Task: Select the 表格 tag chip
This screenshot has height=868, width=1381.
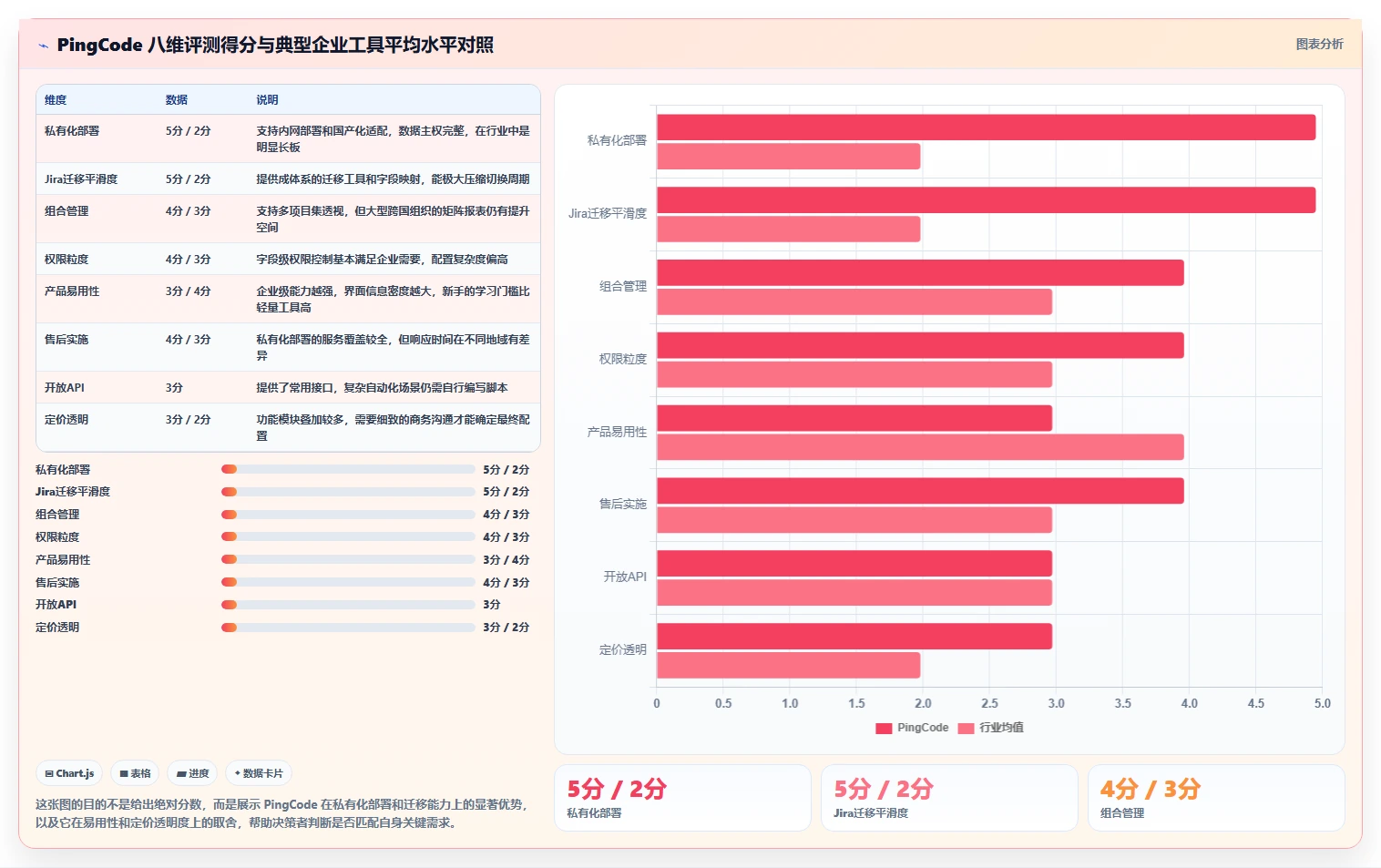Action: pyautogui.click(x=135, y=773)
